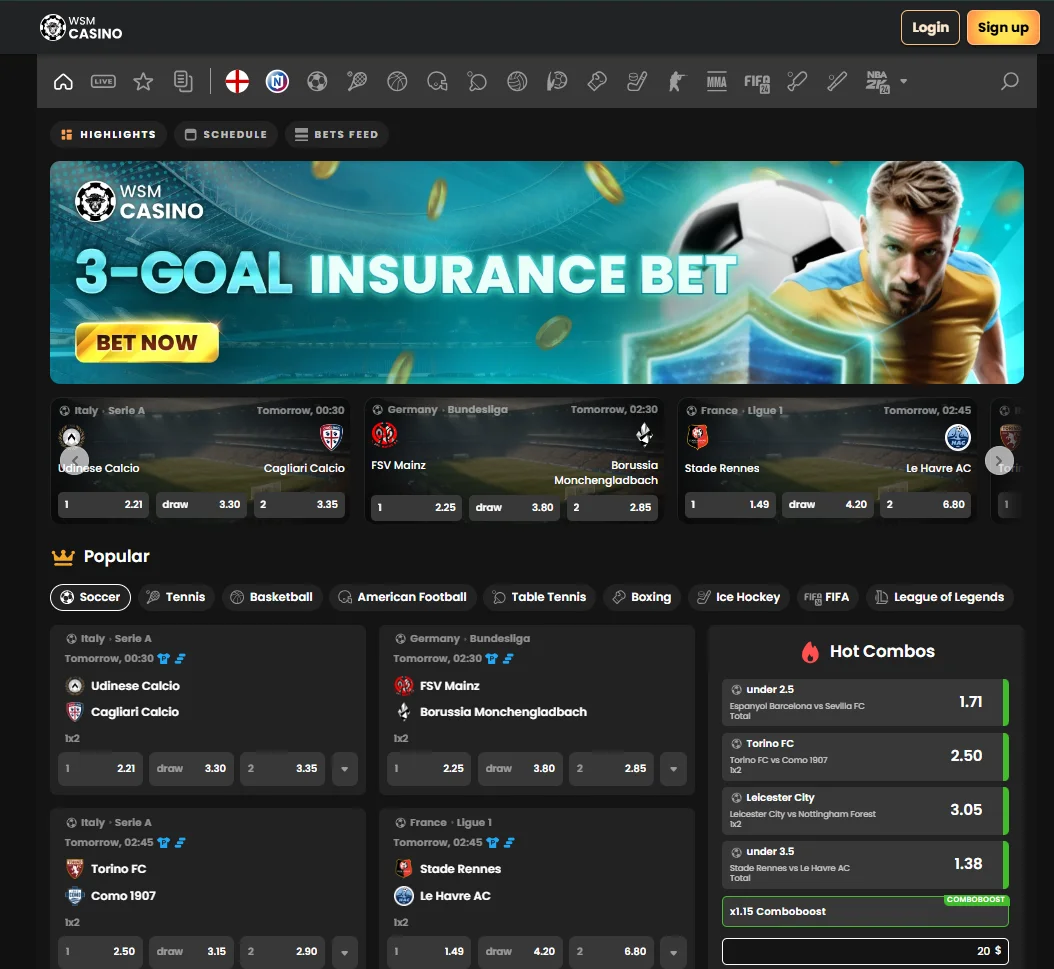Viewport: 1054px width, 969px height.
Task: Expand more markets for FSV Mainz match
Action: point(674,769)
